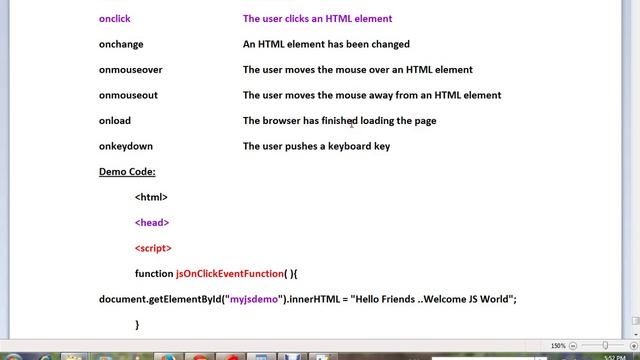Viewport: 640px width, 360px height.
Task: Click the word "onclick" in purple
Action: pyautogui.click(x=115, y=19)
